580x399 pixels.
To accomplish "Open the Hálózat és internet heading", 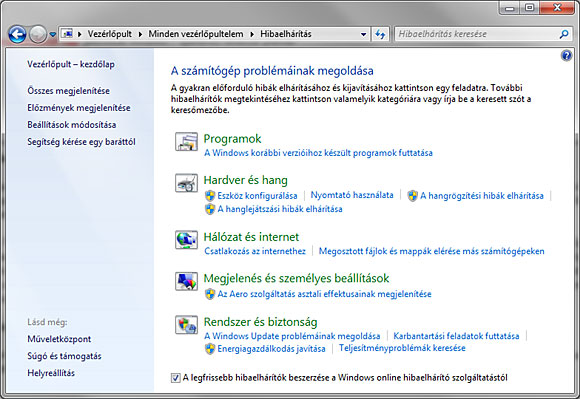I will [x=251, y=237].
